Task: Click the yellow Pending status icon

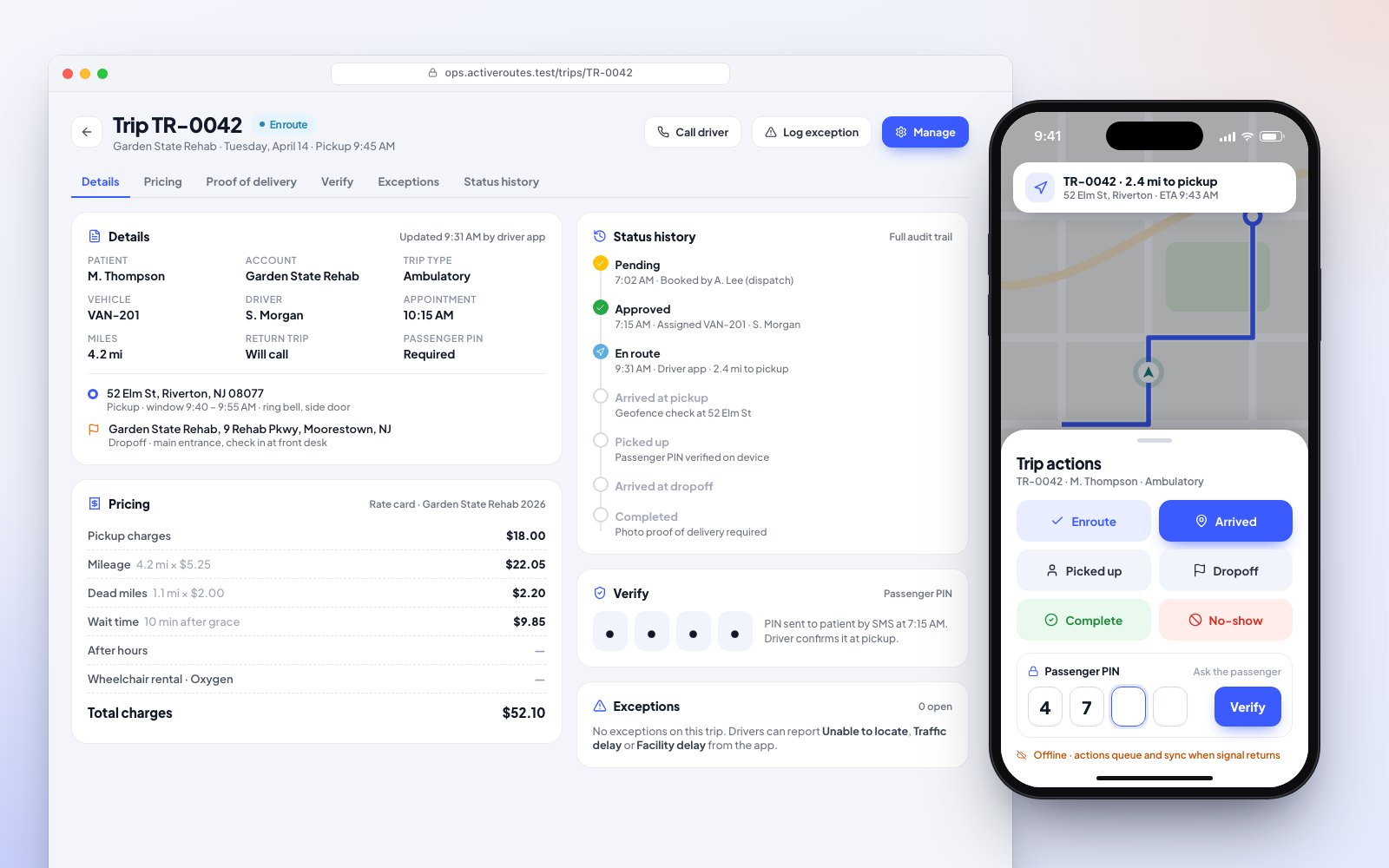Action: pos(600,263)
